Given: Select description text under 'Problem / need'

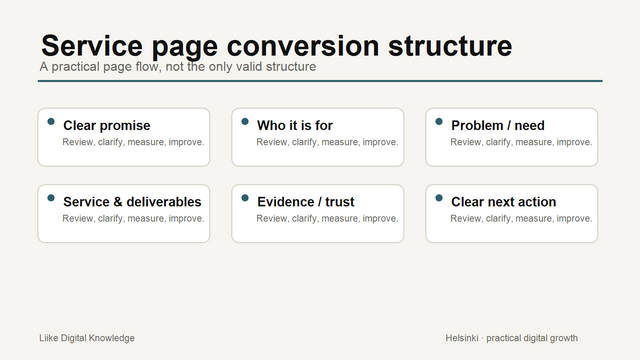Looking at the screenshot, I should coord(521,142).
